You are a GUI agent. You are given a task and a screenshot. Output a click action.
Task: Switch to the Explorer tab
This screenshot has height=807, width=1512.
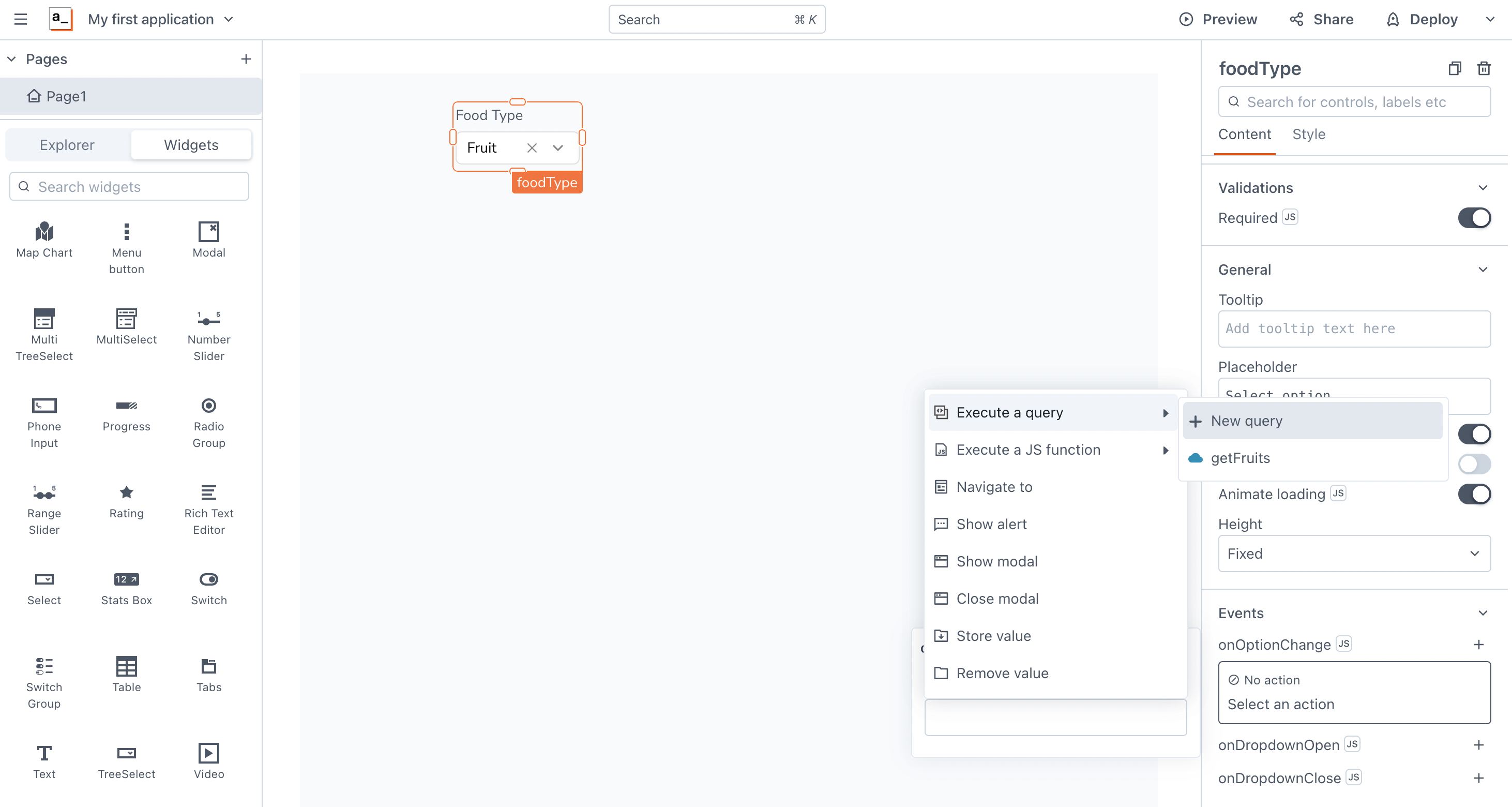tap(67, 145)
